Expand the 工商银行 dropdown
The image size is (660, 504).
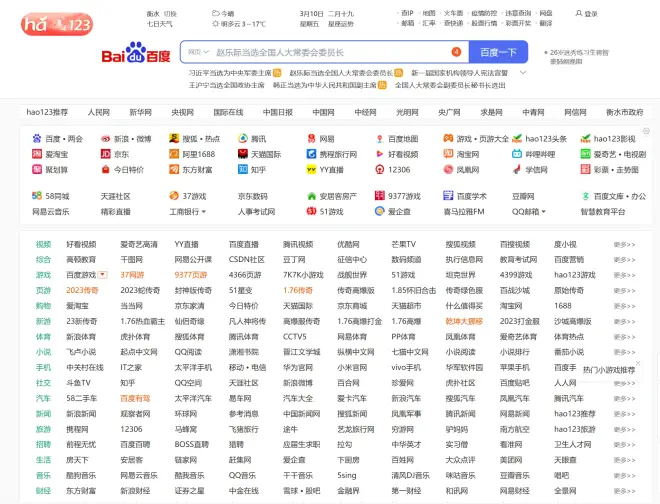tap(204, 212)
